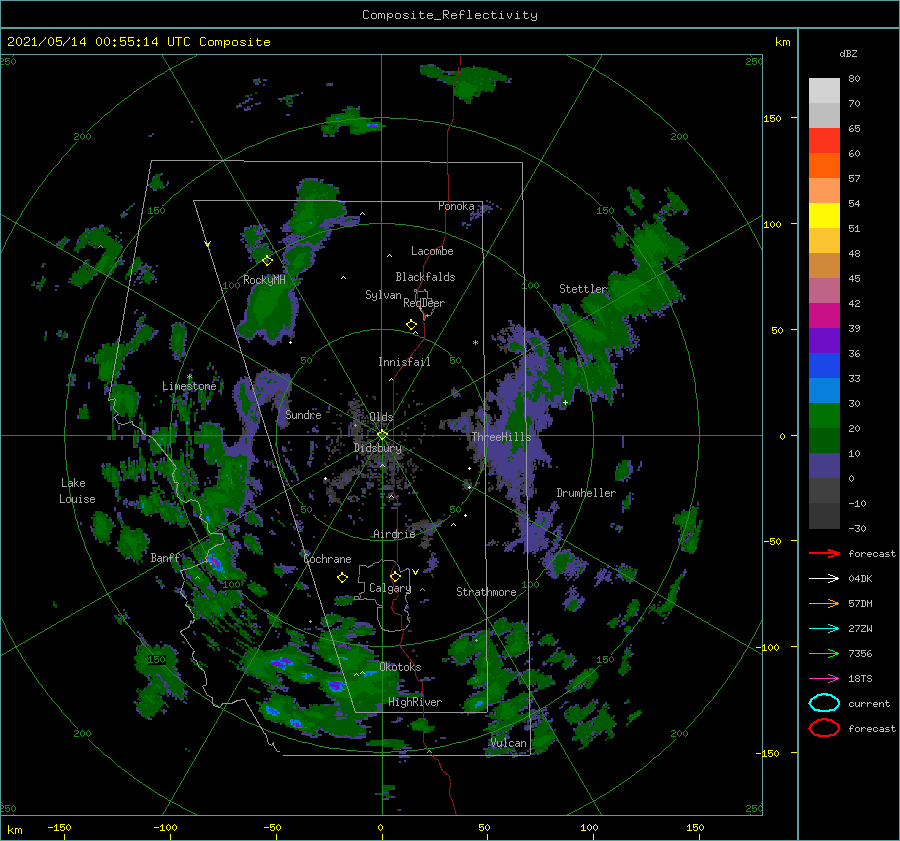Viewport: 900px width, 841px height.
Task: Click the Olds label
Action: (381, 417)
